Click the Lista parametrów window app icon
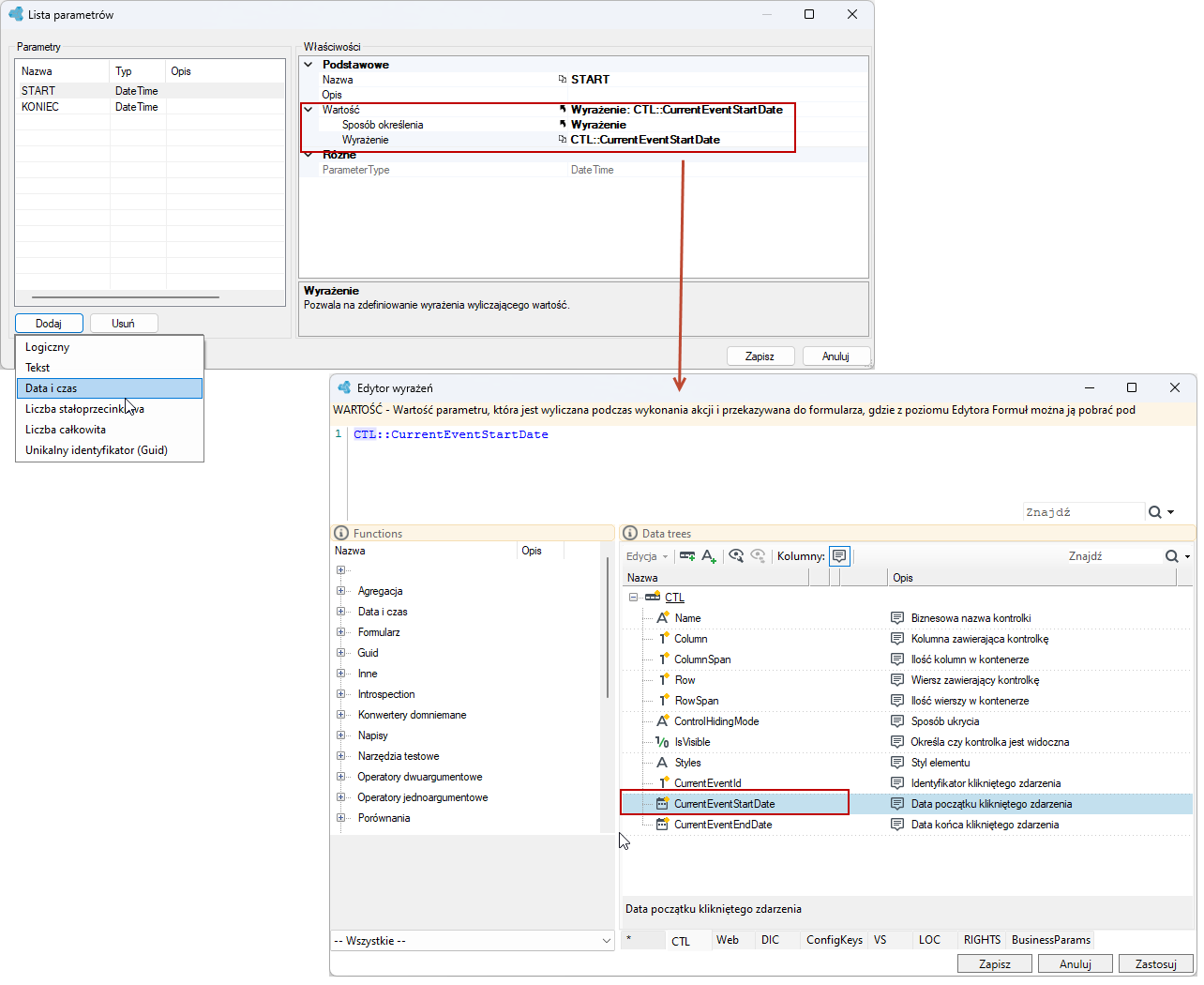1204x985 pixels. pos(16,14)
